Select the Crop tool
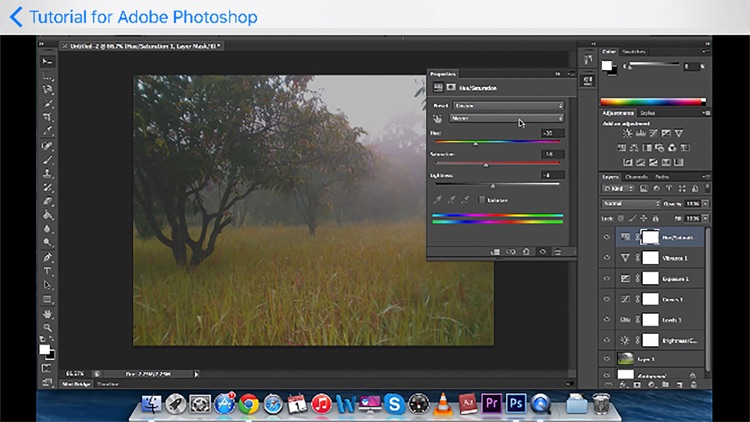Image resolution: width=750 pixels, height=422 pixels. [47, 117]
